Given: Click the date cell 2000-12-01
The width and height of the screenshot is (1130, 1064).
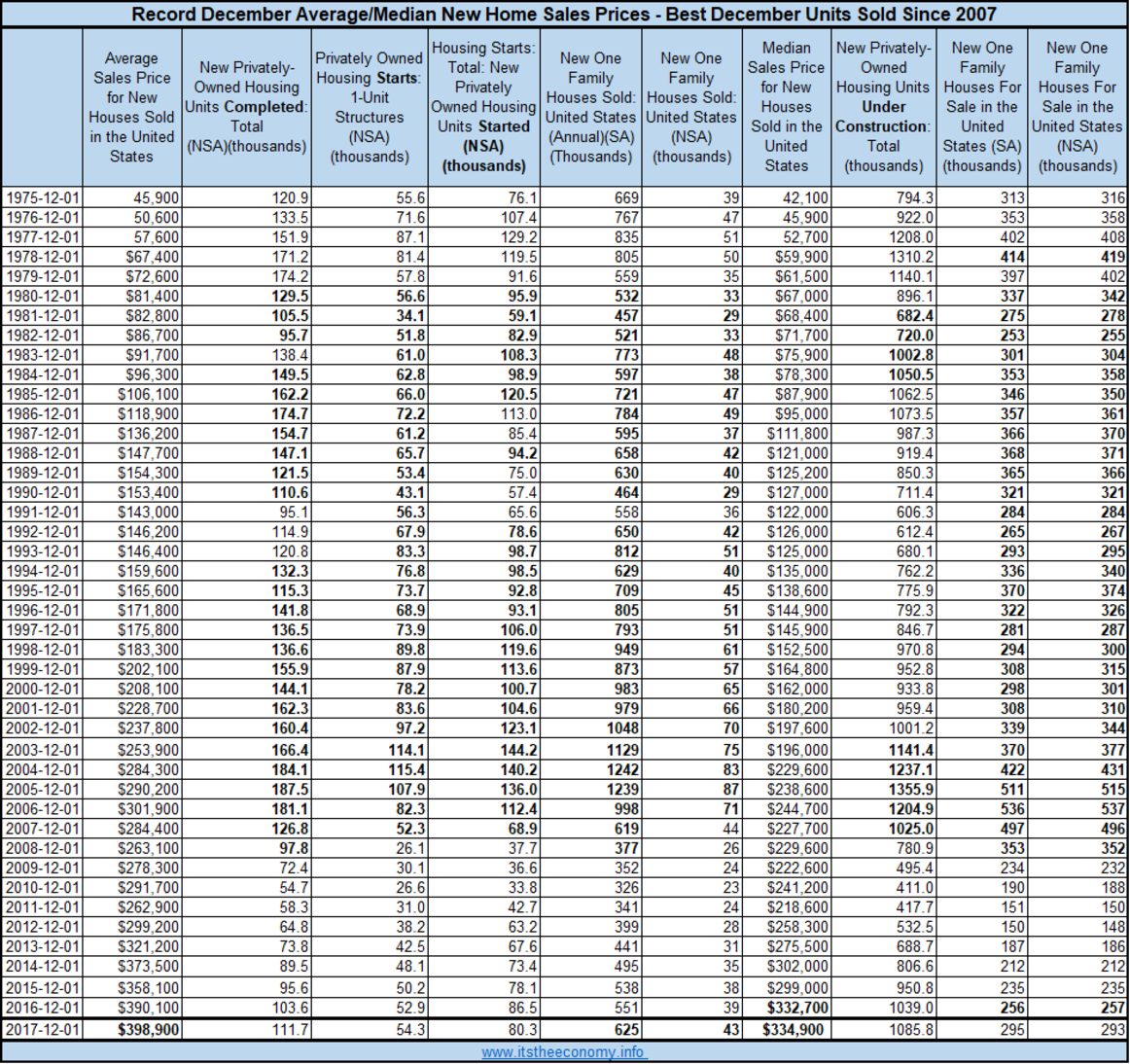Looking at the screenshot, I should 43,689.
